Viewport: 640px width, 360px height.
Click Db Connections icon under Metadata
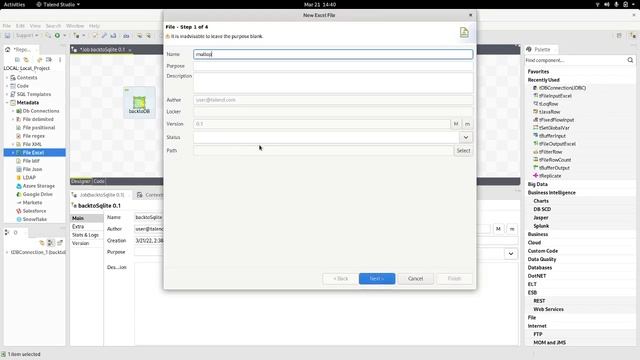point(19,111)
